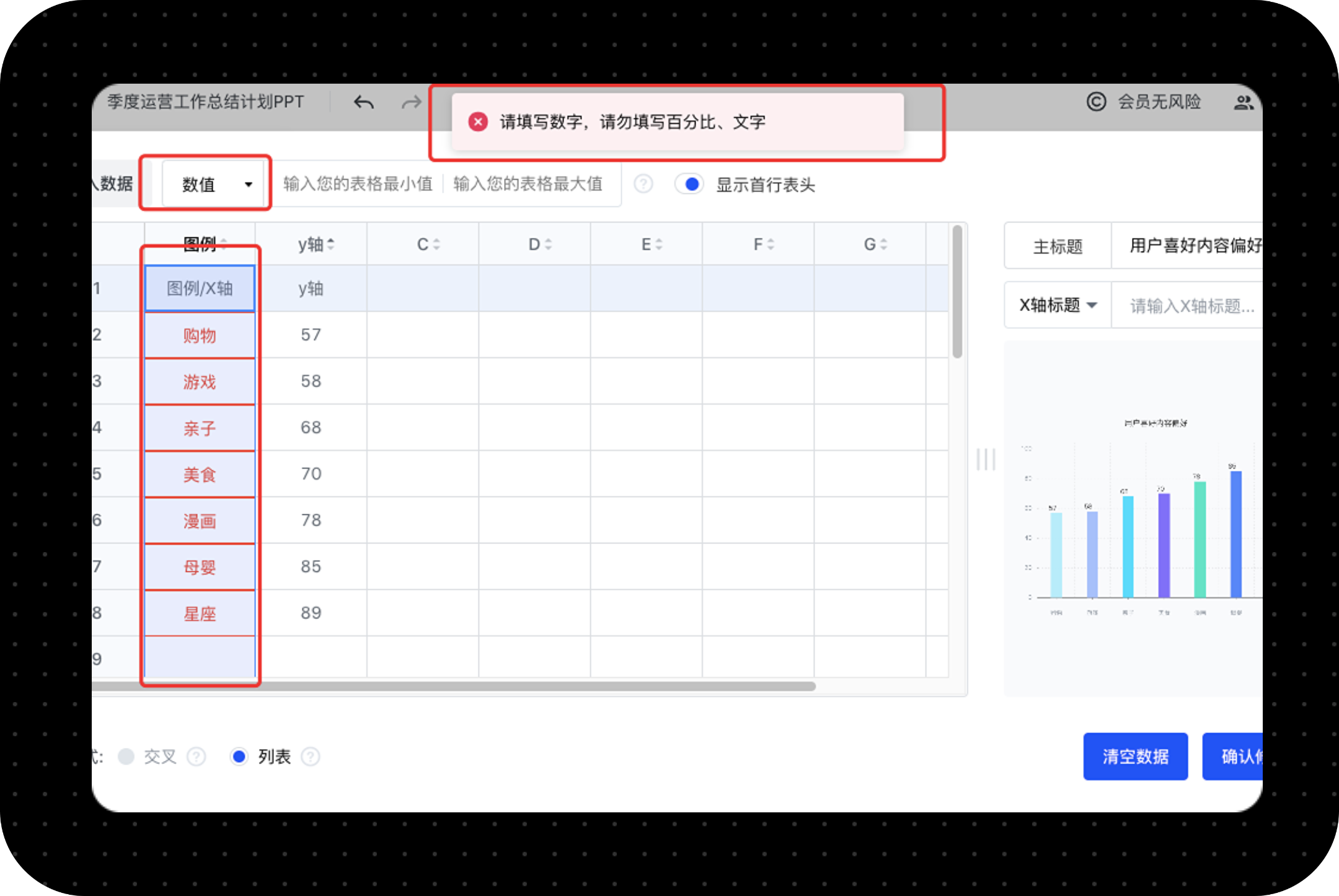The width and height of the screenshot is (1339, 896).
Task: Sort the y轴 column using its sort arrows
Action: click(332, 244)
